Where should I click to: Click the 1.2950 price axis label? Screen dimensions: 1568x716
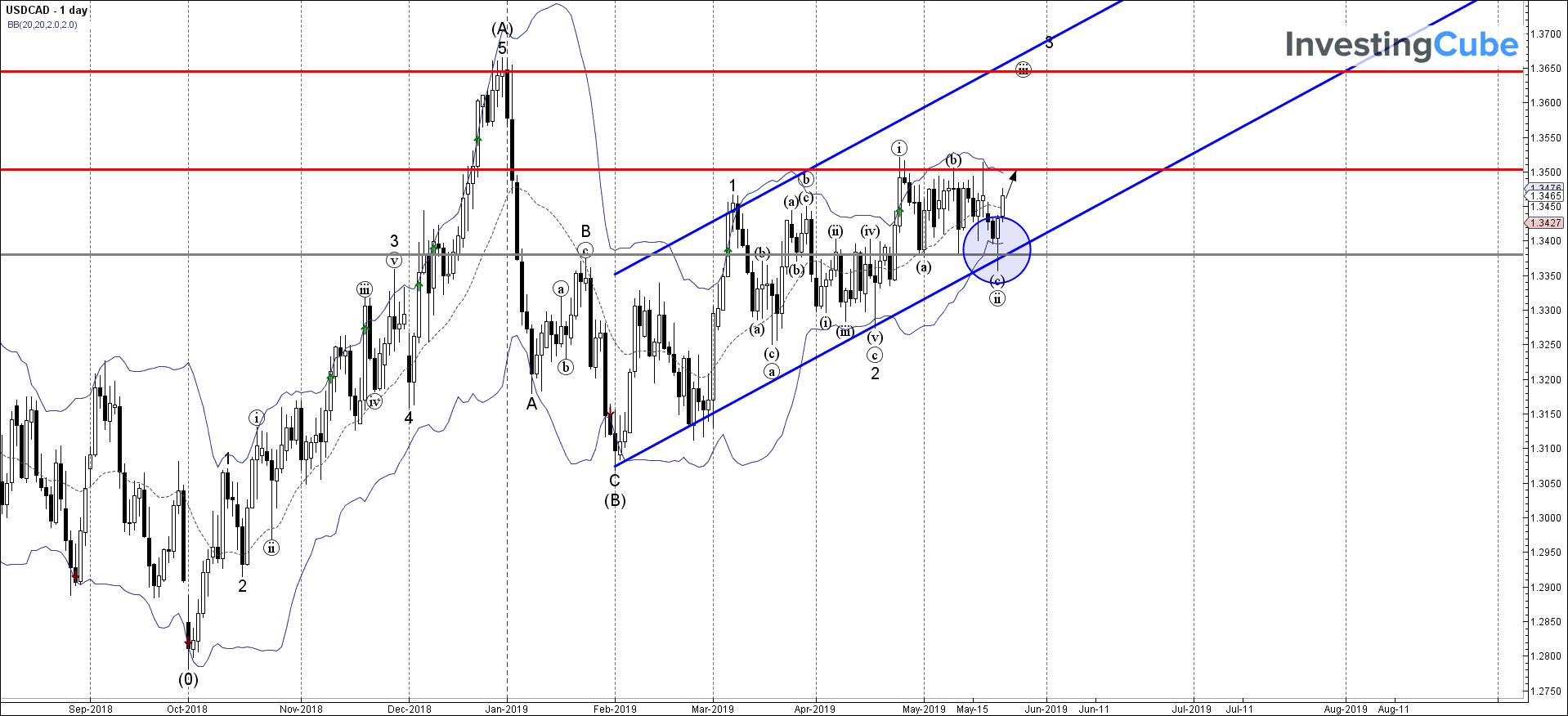(x=1546, y=553)
